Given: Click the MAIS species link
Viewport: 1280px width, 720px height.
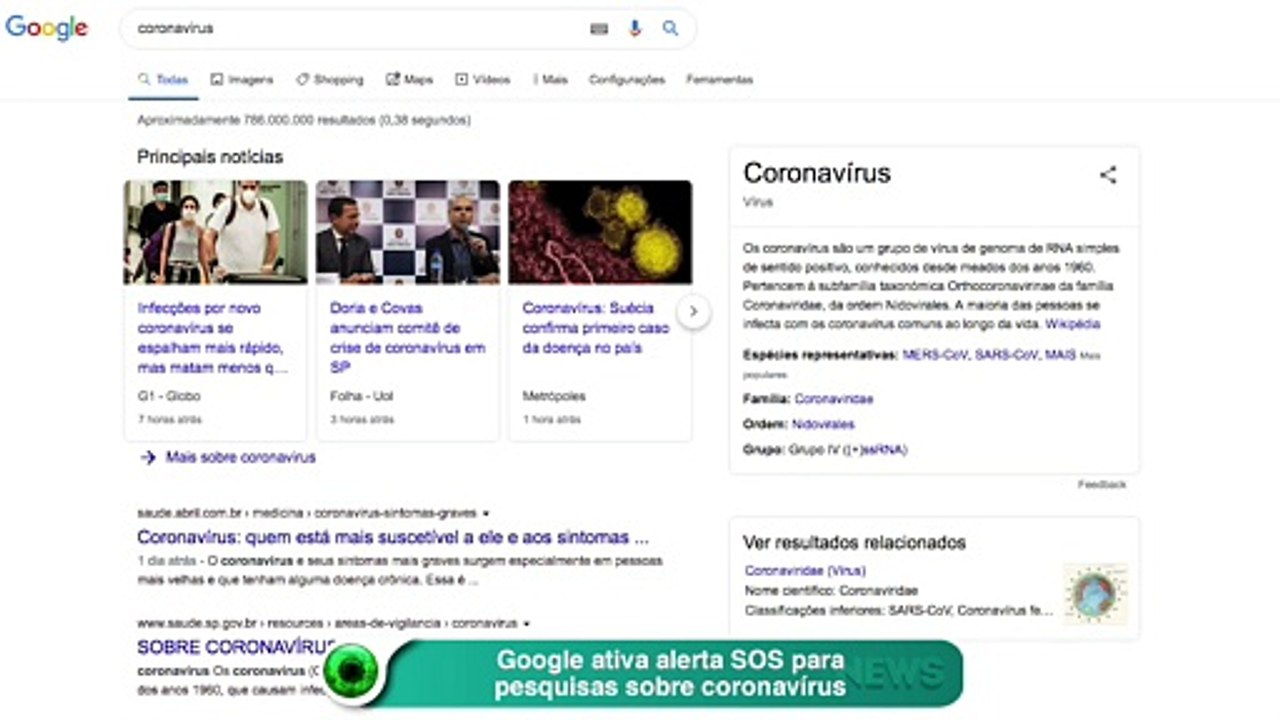Looking at the screenshot, I should point(1060,355).
